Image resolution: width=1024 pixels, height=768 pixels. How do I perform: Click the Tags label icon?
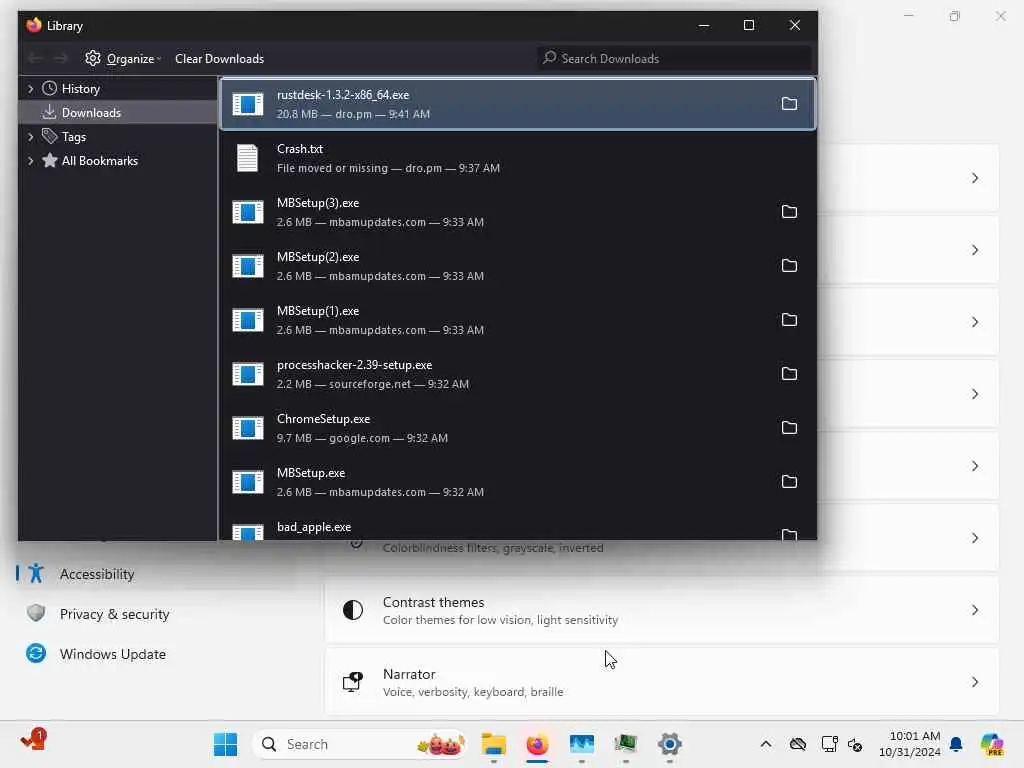[x=50, y=136]
